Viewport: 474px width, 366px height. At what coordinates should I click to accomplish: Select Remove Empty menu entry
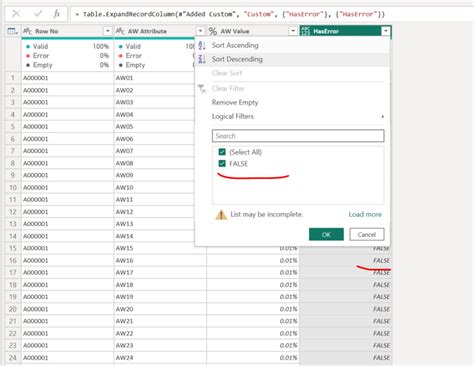292,103
